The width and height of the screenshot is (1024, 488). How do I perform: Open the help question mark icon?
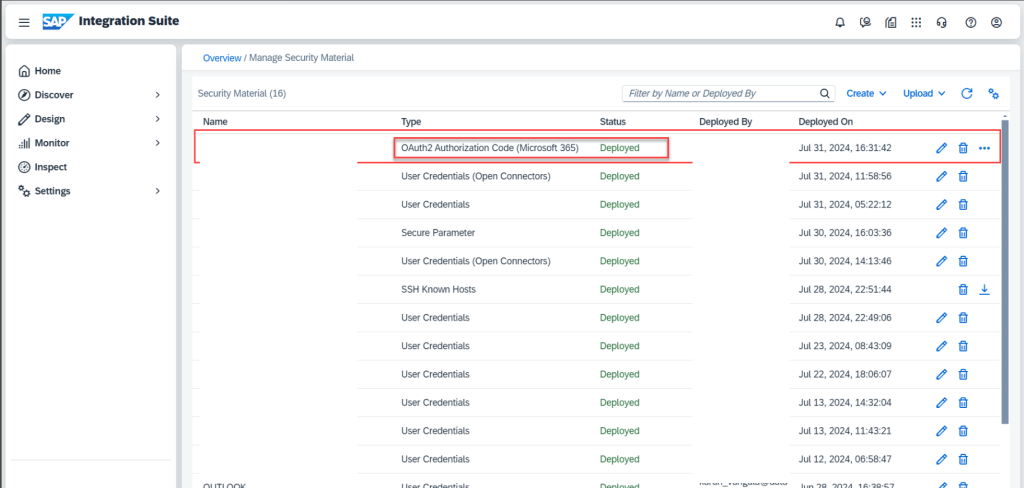tap(970, 22)
